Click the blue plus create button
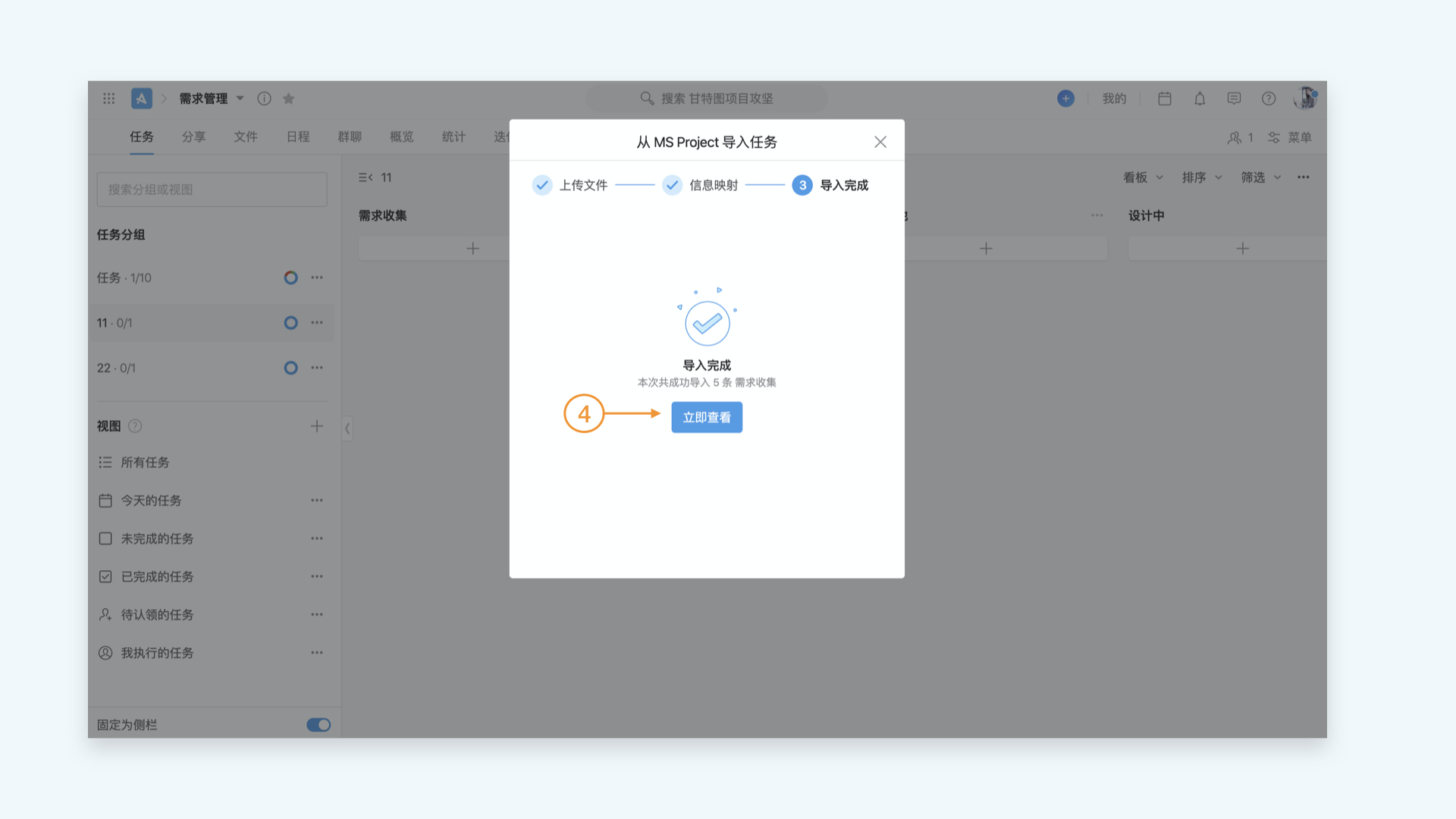Viewport: 1456px width, 819px height. point(1065,99)
